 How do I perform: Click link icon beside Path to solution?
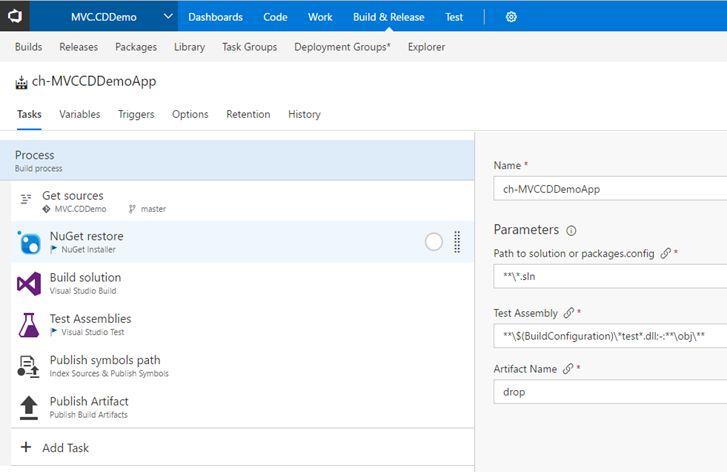tap(665, 253)
